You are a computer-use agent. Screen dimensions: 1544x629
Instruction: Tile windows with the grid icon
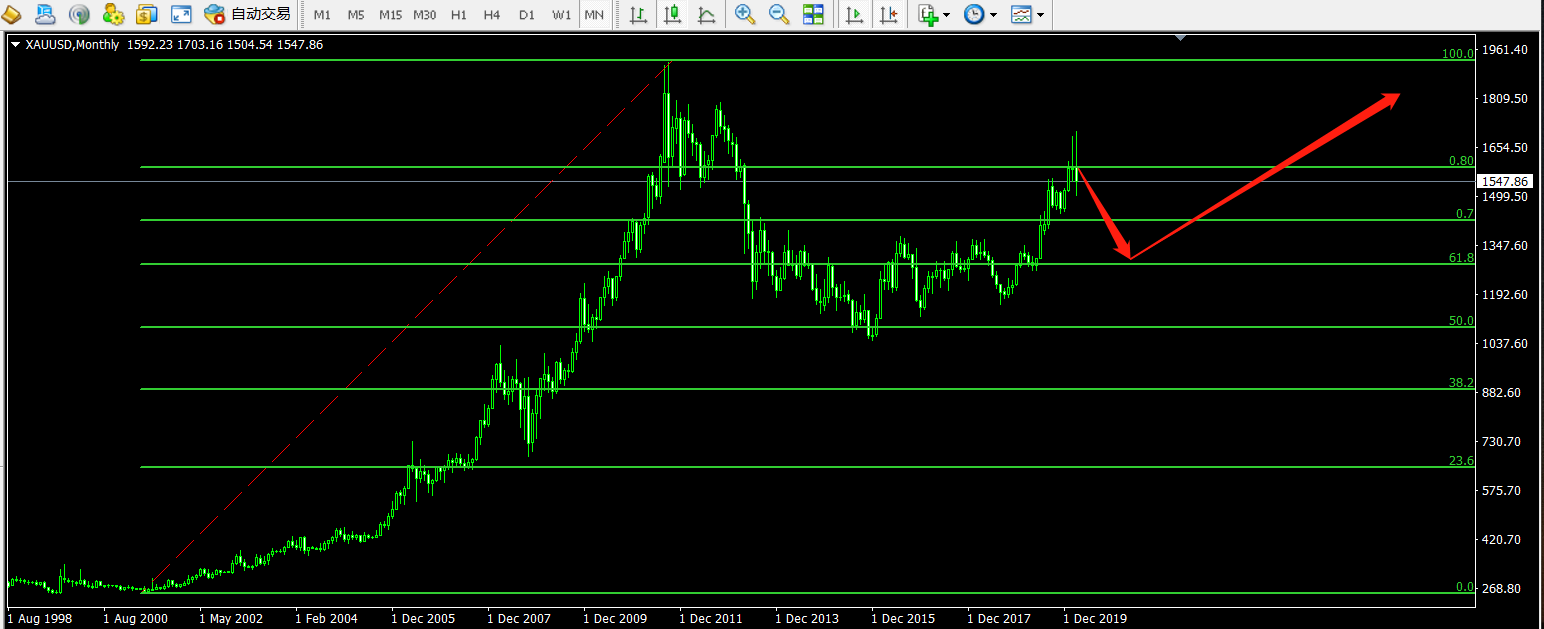pyautogui.click(x=813, y=14)
